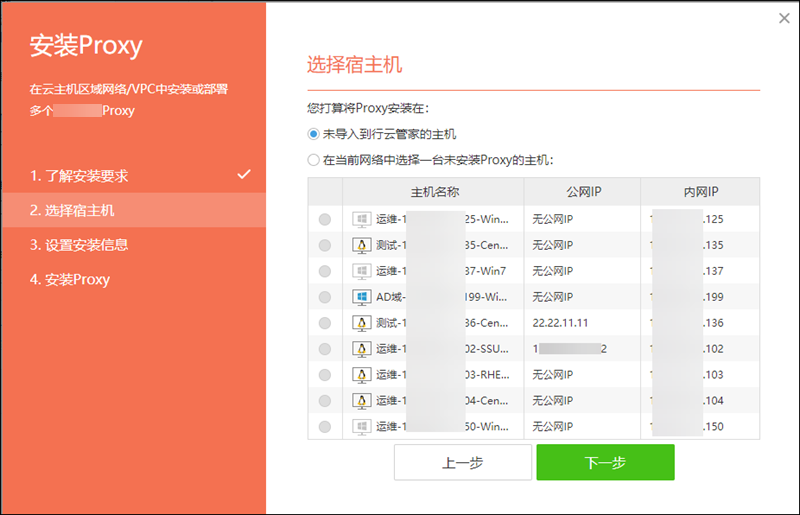Click Linux icon of host with 22.22.11.11
The image size is (800, 515).
[361, 323]
